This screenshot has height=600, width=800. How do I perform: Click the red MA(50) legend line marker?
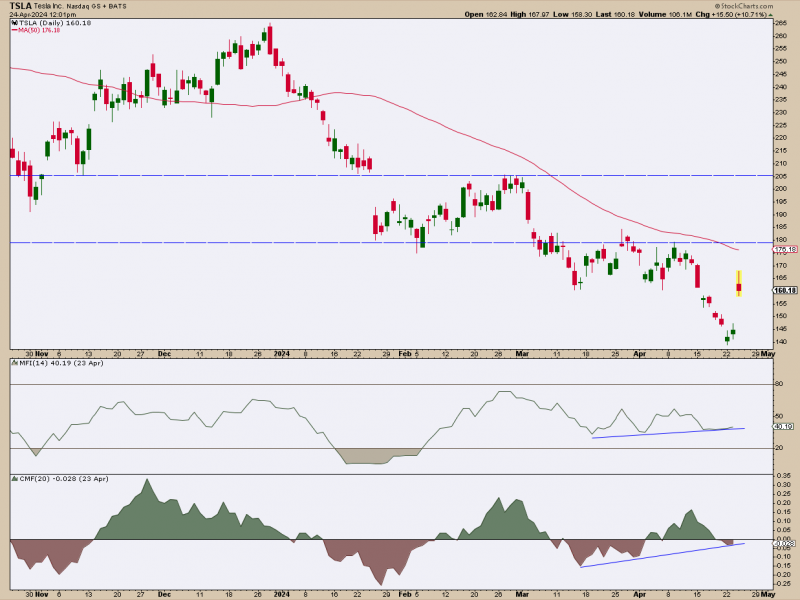(14, 31)
